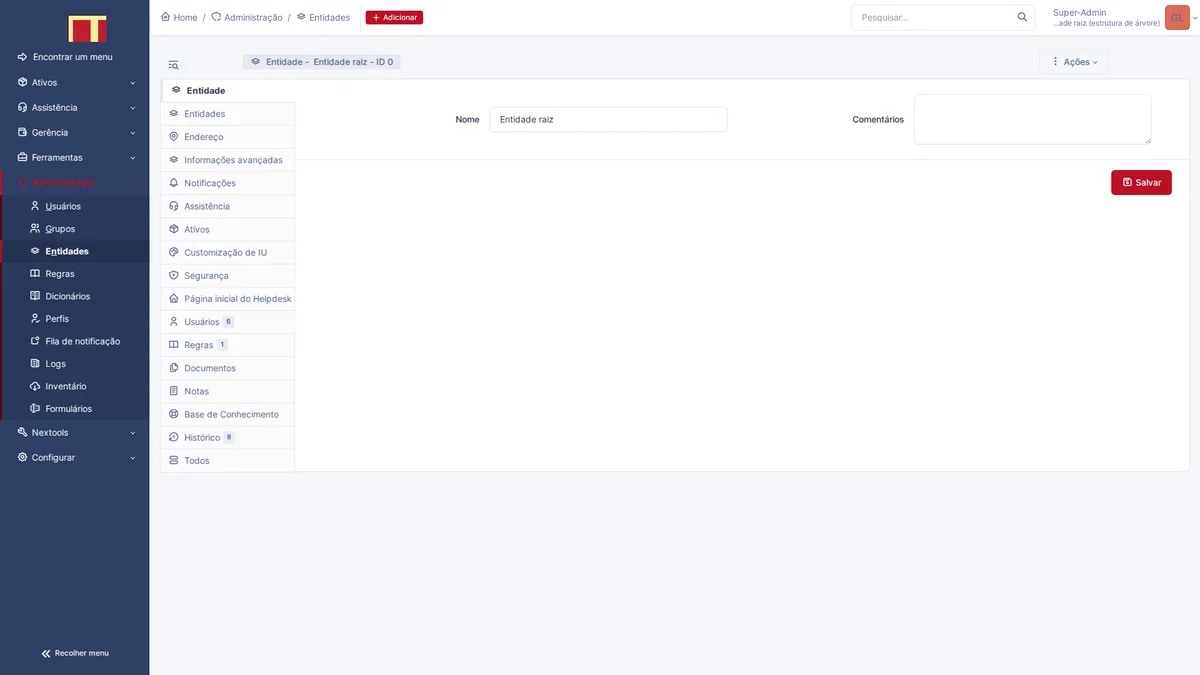Screen dimensions: 1200x675
Task: Click the list search filter icon
Action: point(173,65)
